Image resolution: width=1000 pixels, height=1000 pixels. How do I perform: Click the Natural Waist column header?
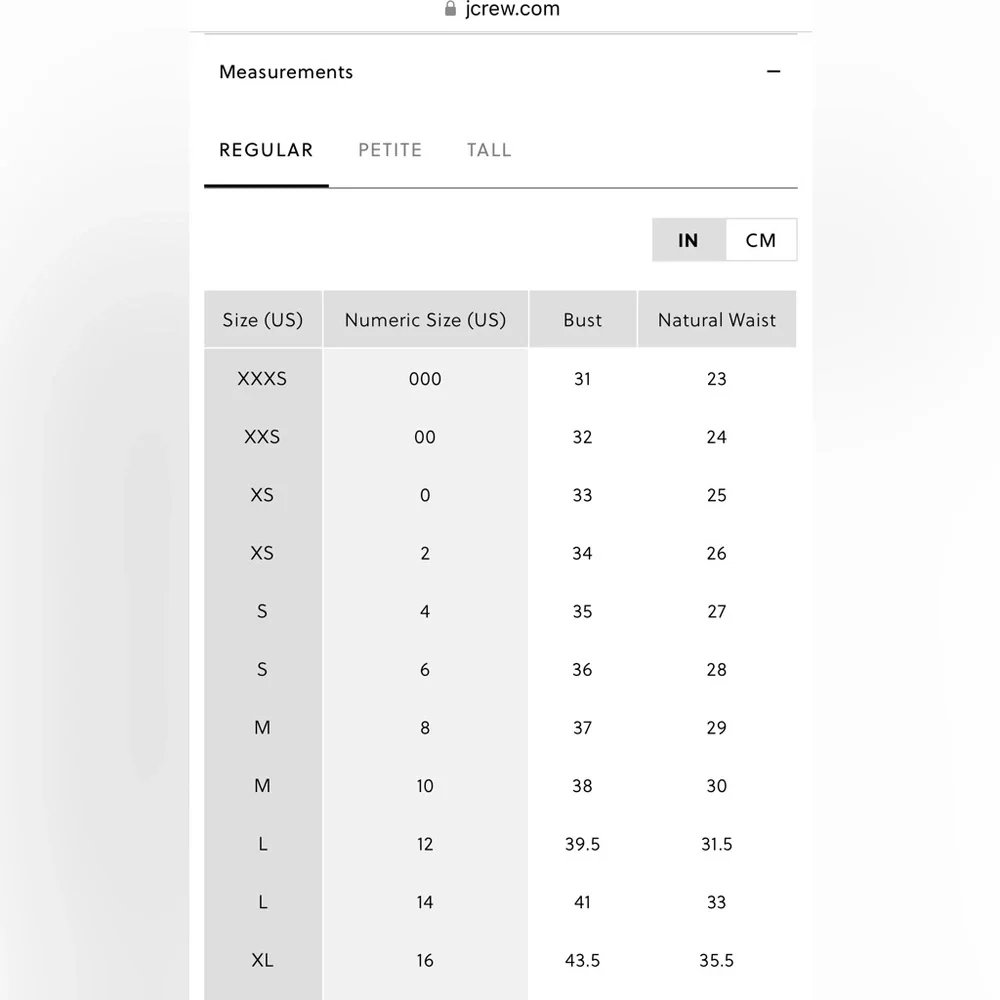pyautogui.click(x=716, y=320)
